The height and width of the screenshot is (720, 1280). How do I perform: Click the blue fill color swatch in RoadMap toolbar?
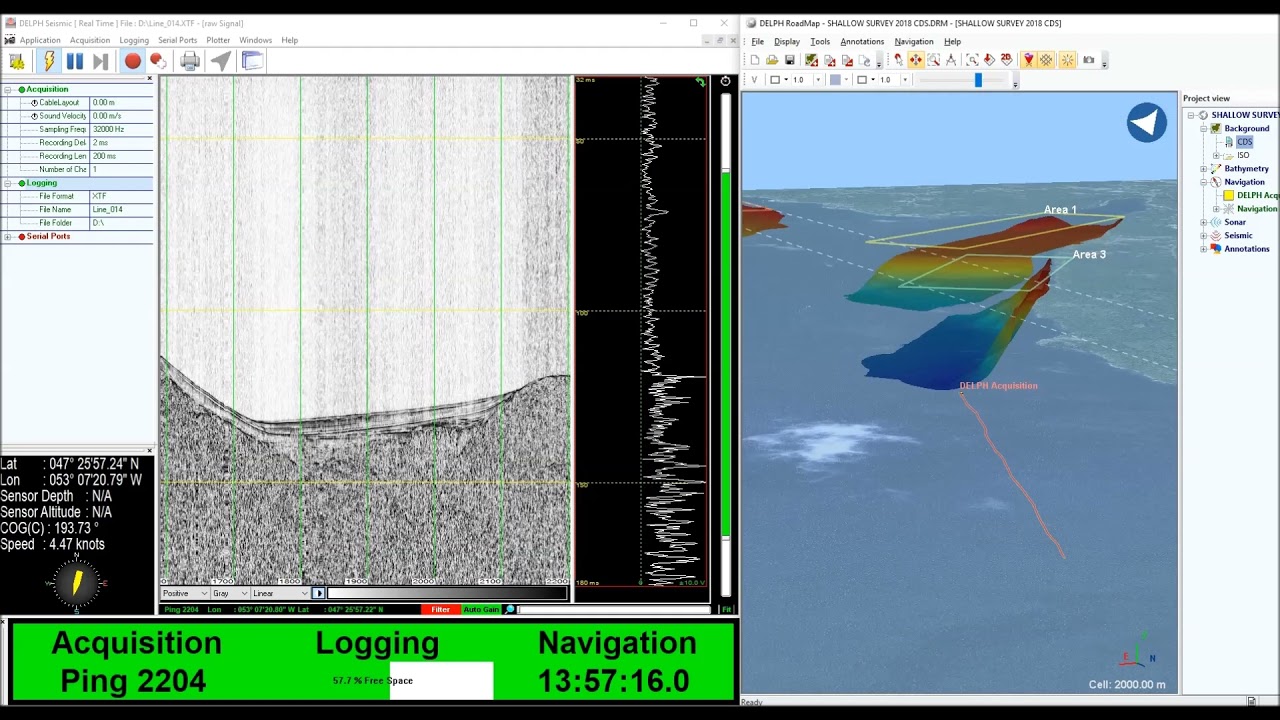point(835,80)
